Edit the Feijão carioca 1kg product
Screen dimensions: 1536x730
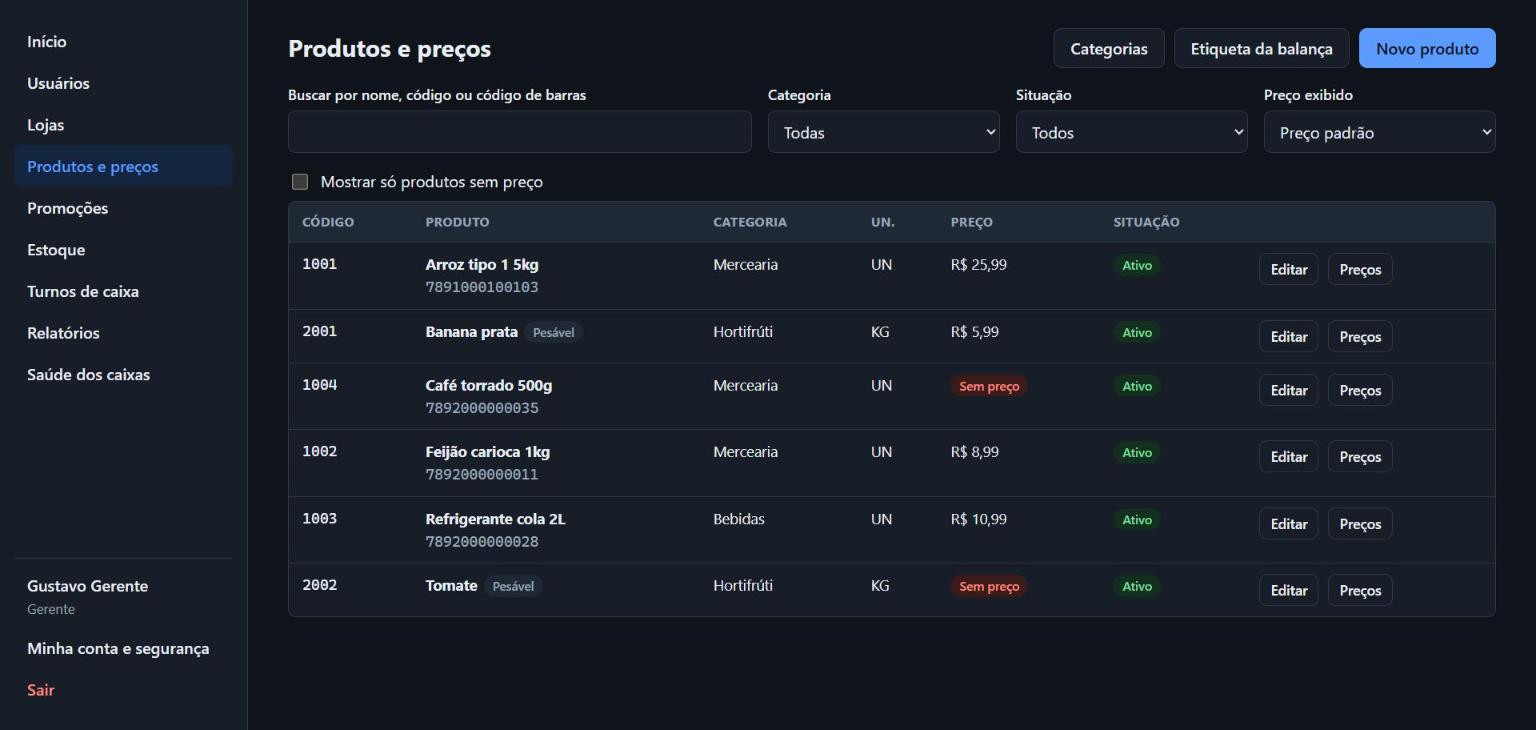coord(1289,456)
